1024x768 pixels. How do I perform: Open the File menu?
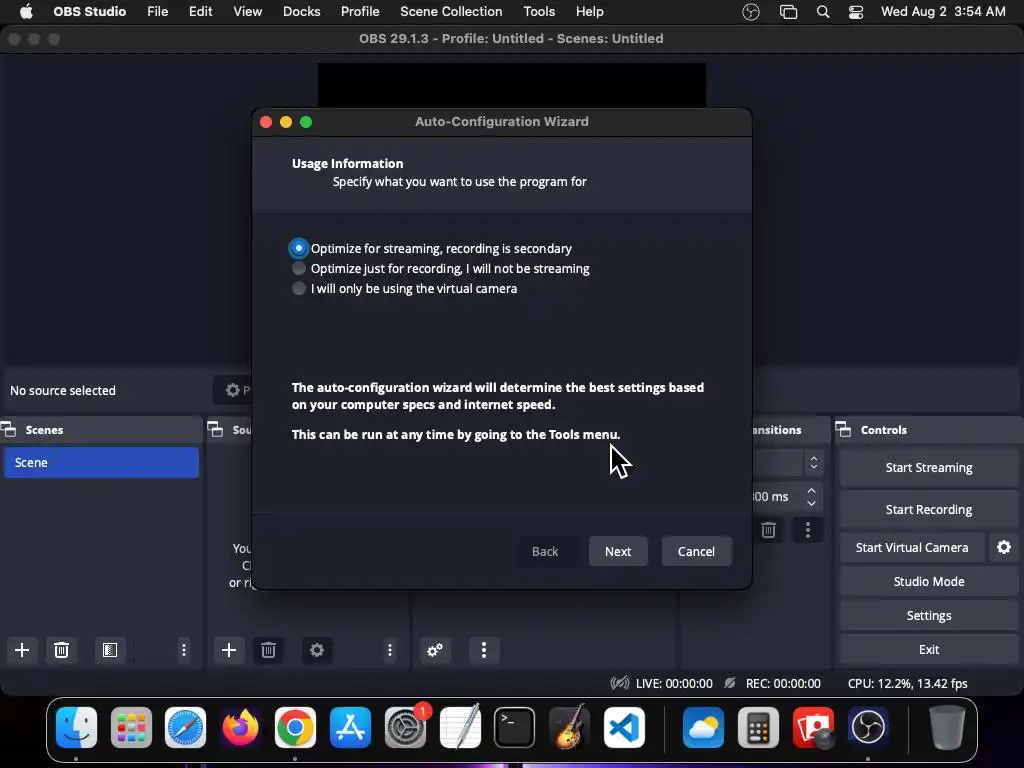click(x=157, y=12)
